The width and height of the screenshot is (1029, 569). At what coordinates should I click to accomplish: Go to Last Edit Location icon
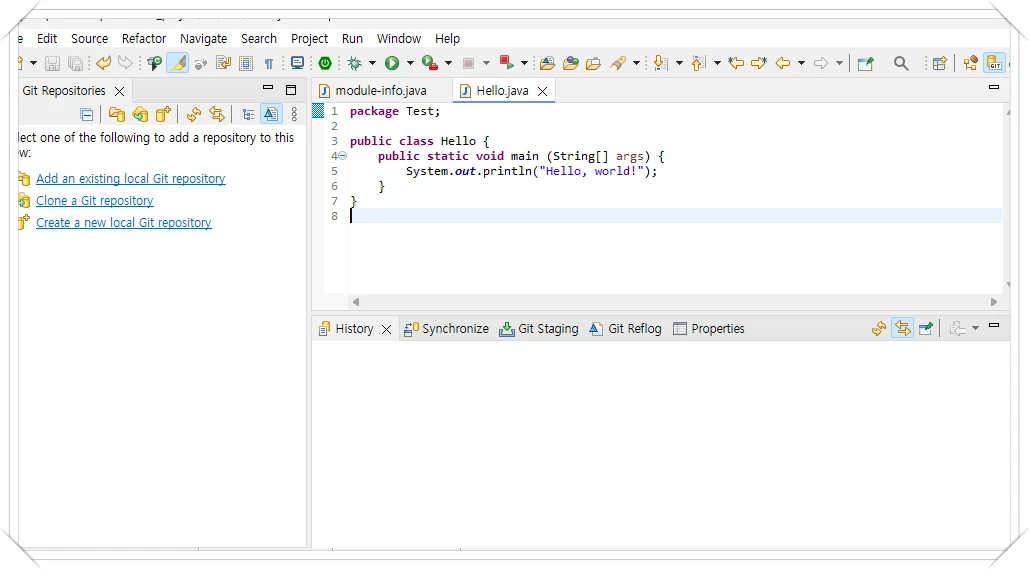pos(736,63)
